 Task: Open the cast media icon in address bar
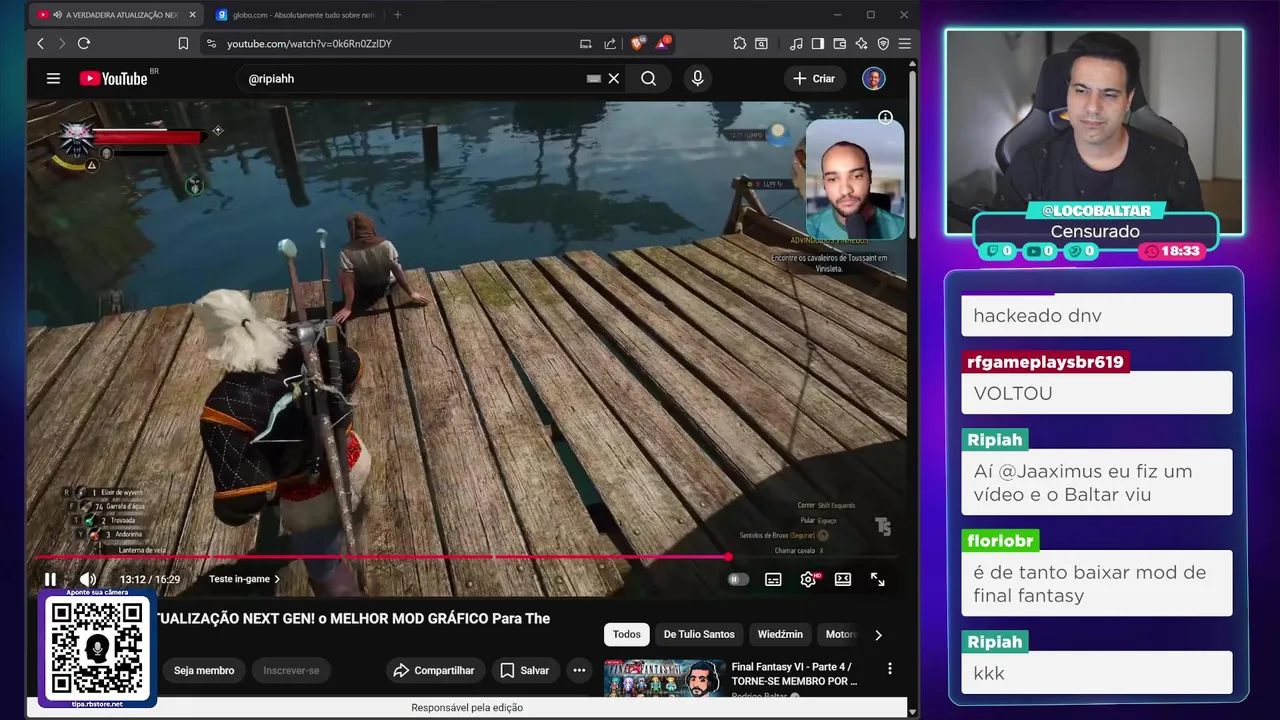pyautogui.click(x=586, y=43)
